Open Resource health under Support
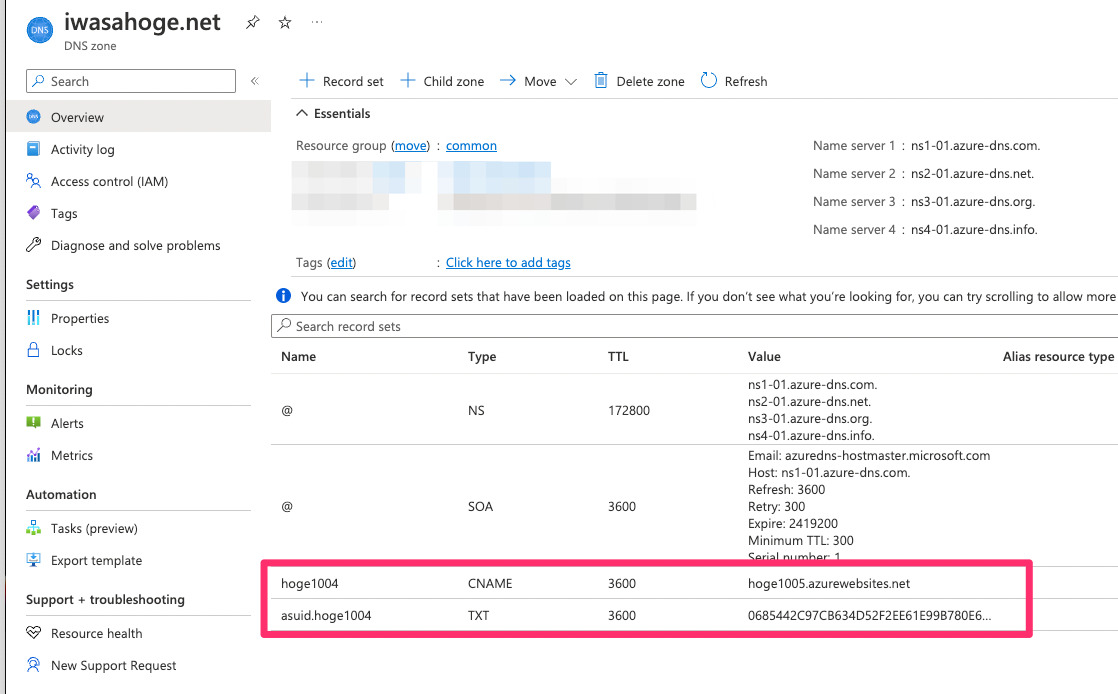The image size is (1118, 694). tap(95, 633)
